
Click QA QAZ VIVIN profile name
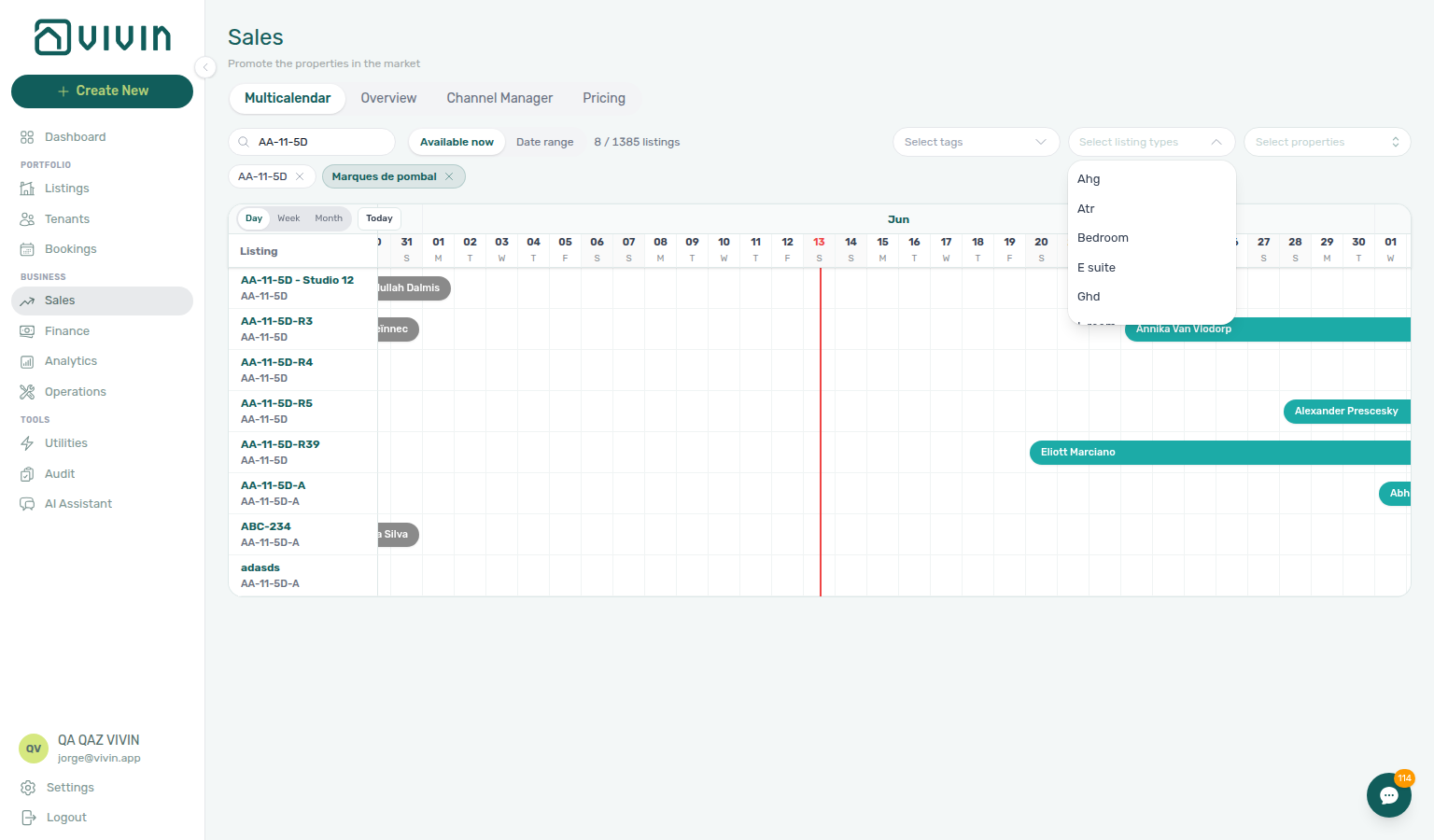pos(98,740)
